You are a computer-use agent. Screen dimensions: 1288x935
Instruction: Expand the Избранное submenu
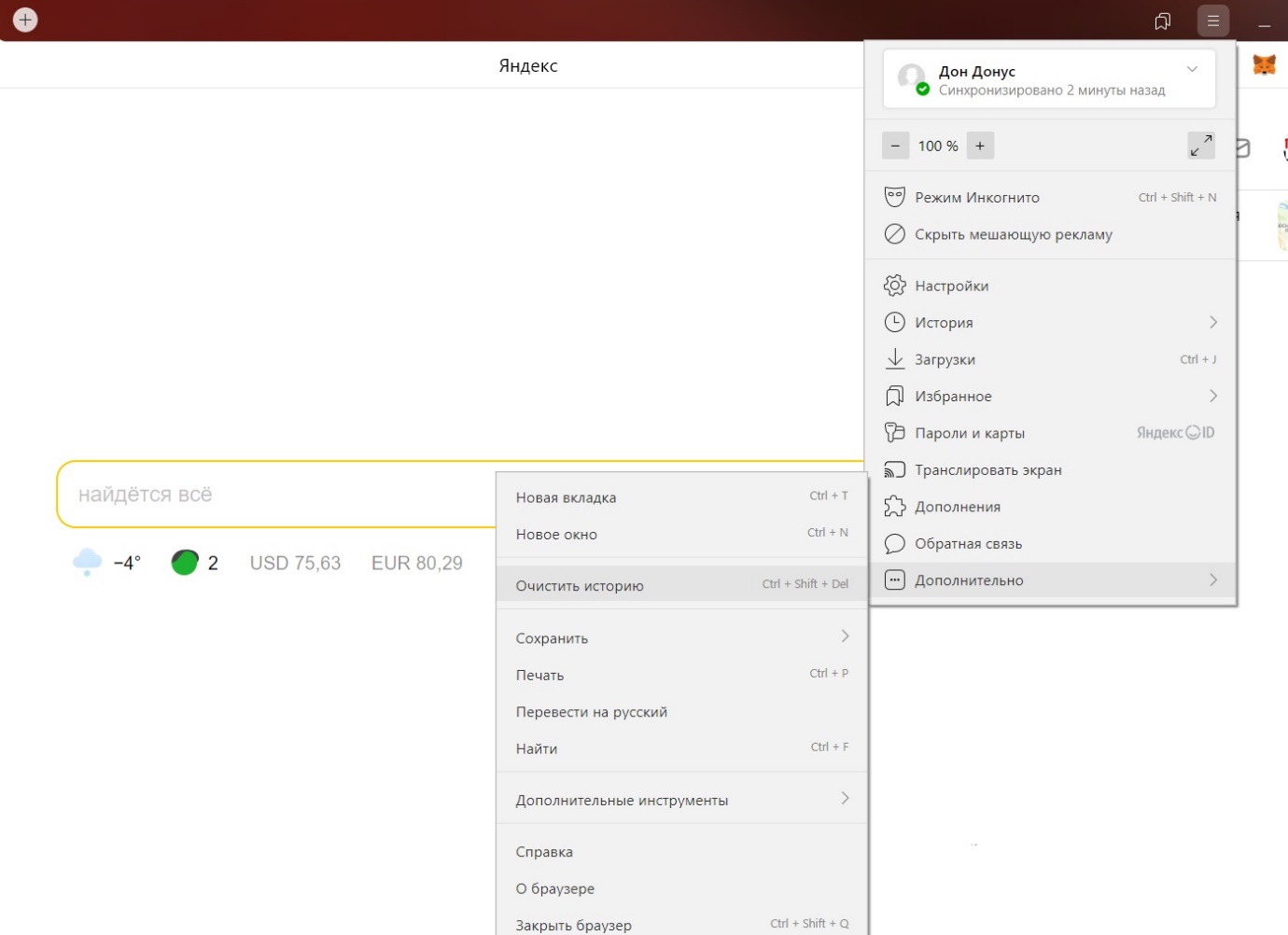click(x=1212, y=396)
